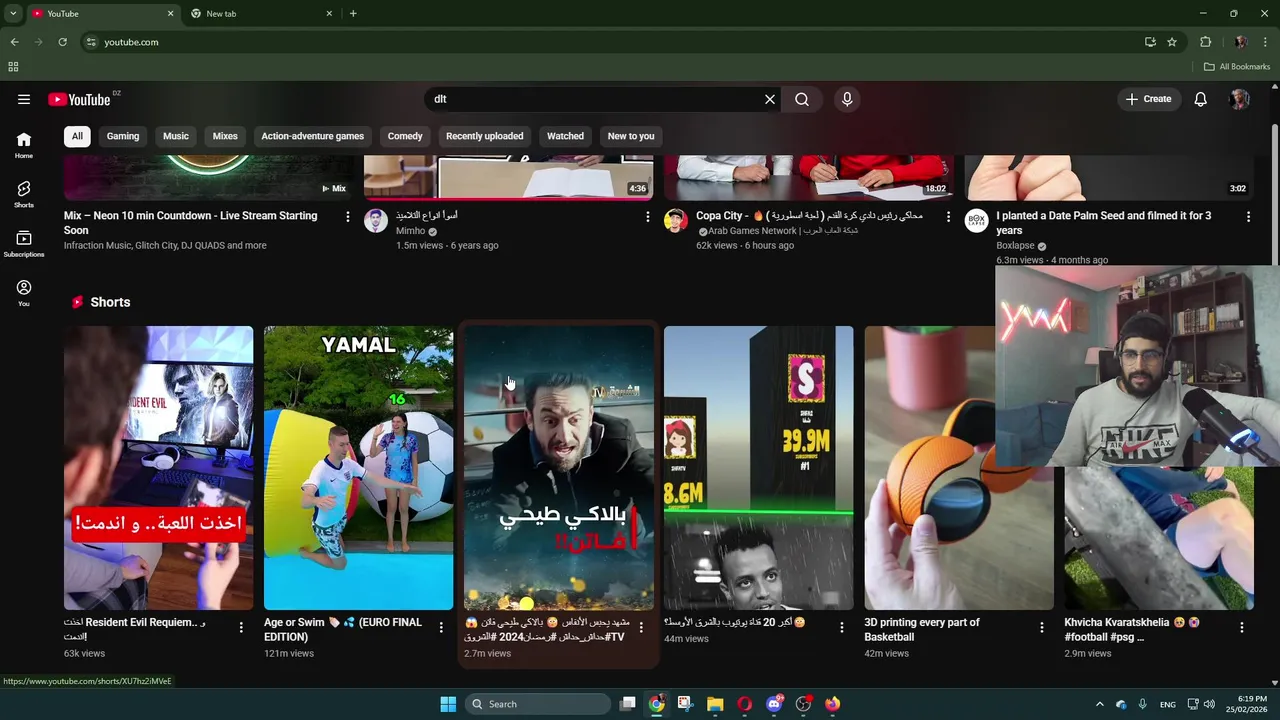Open the Resident Evil Requiem short thumbnail
Viewport: 1280px width, 720px height.
click(x=158, y=468)
